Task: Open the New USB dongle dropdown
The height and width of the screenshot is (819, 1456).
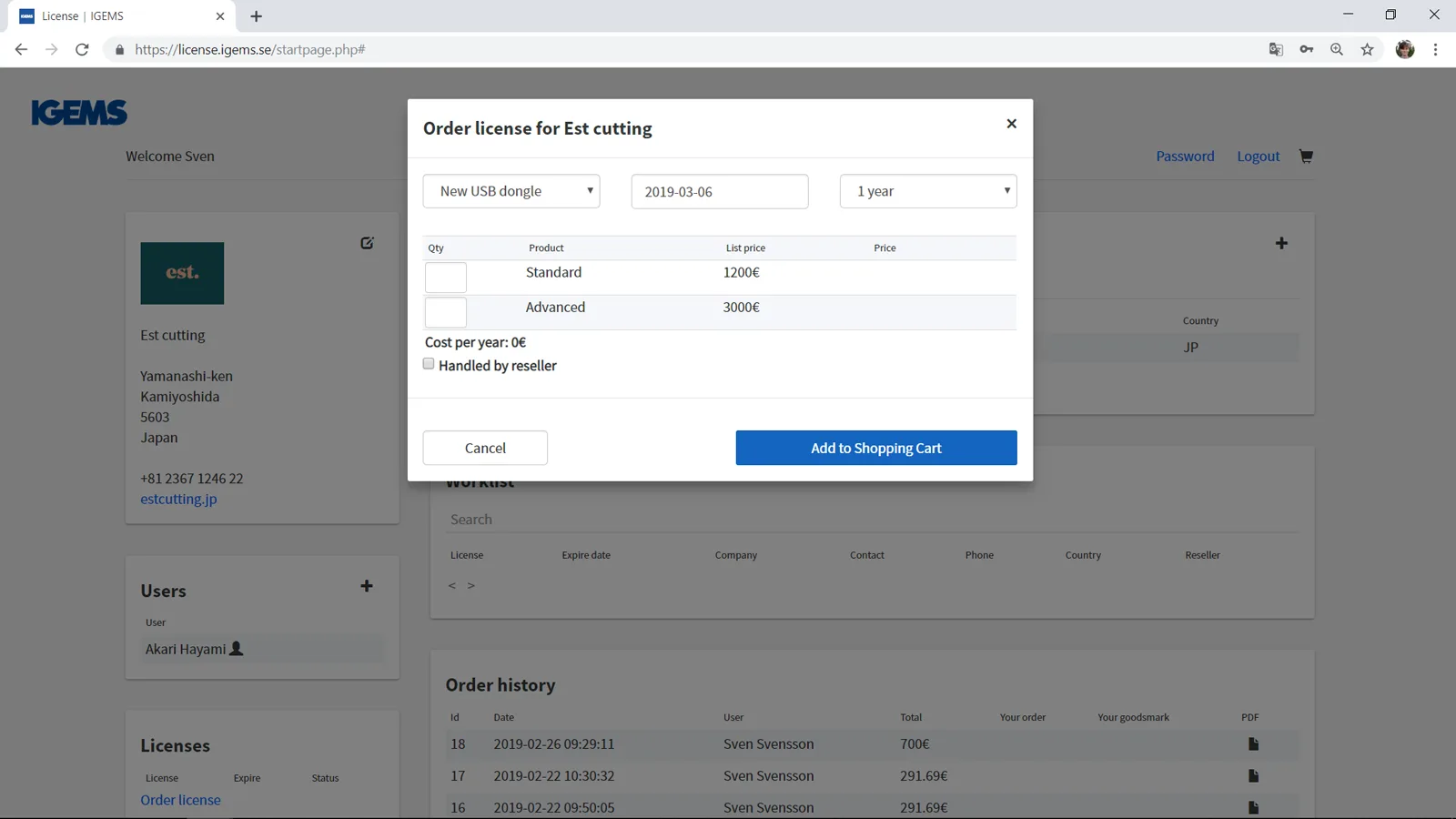Action: click(x=511, y=191)
